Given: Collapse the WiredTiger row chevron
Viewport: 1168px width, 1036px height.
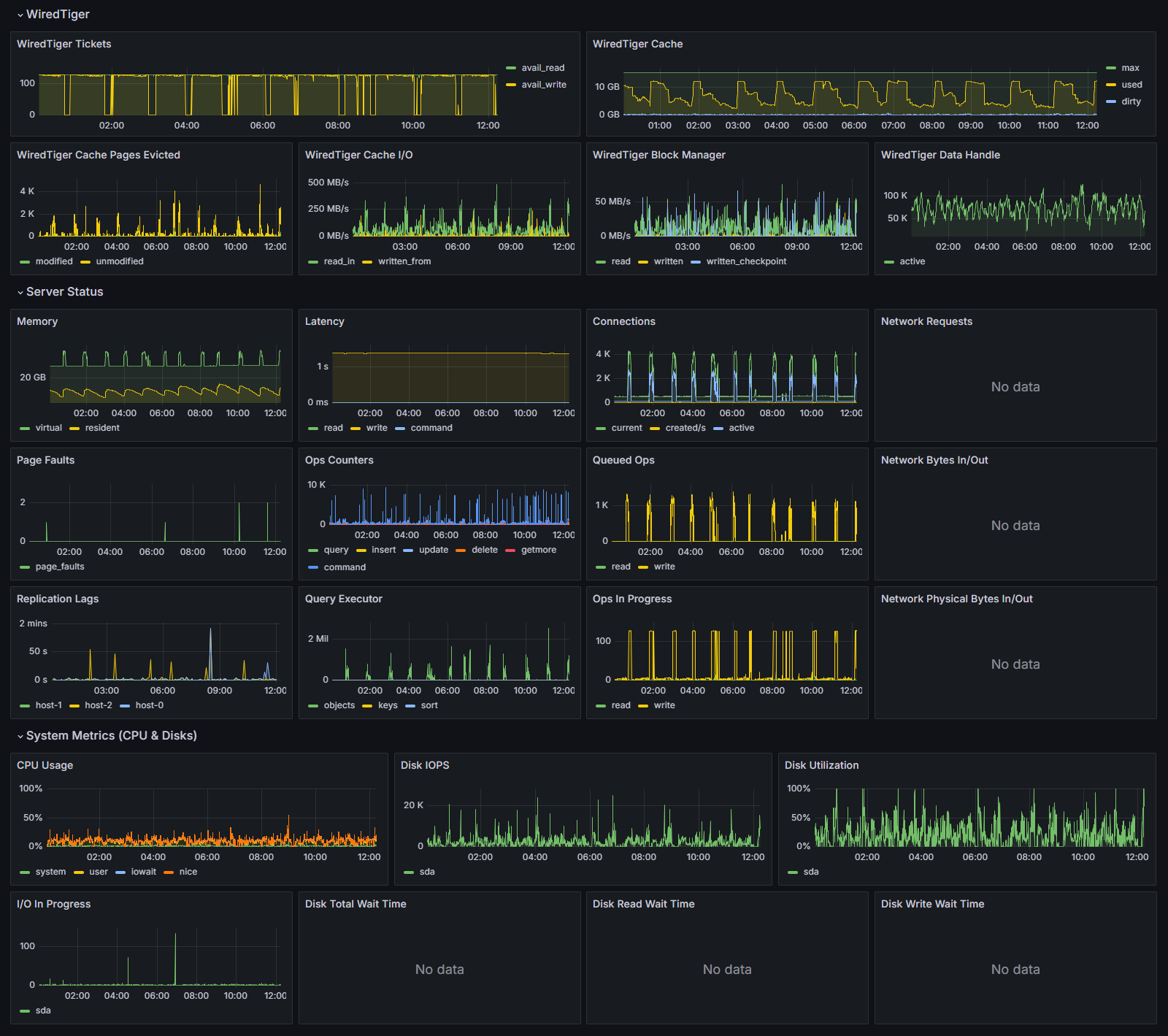Looking at the screenshot, I should 20,15.
